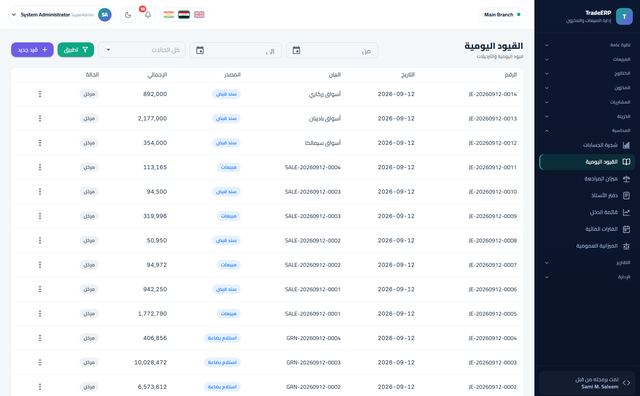Viewport: 640px width, 396px height.
Task: Toggle dark mode with the moon icon
Action: tap(128, 15)
